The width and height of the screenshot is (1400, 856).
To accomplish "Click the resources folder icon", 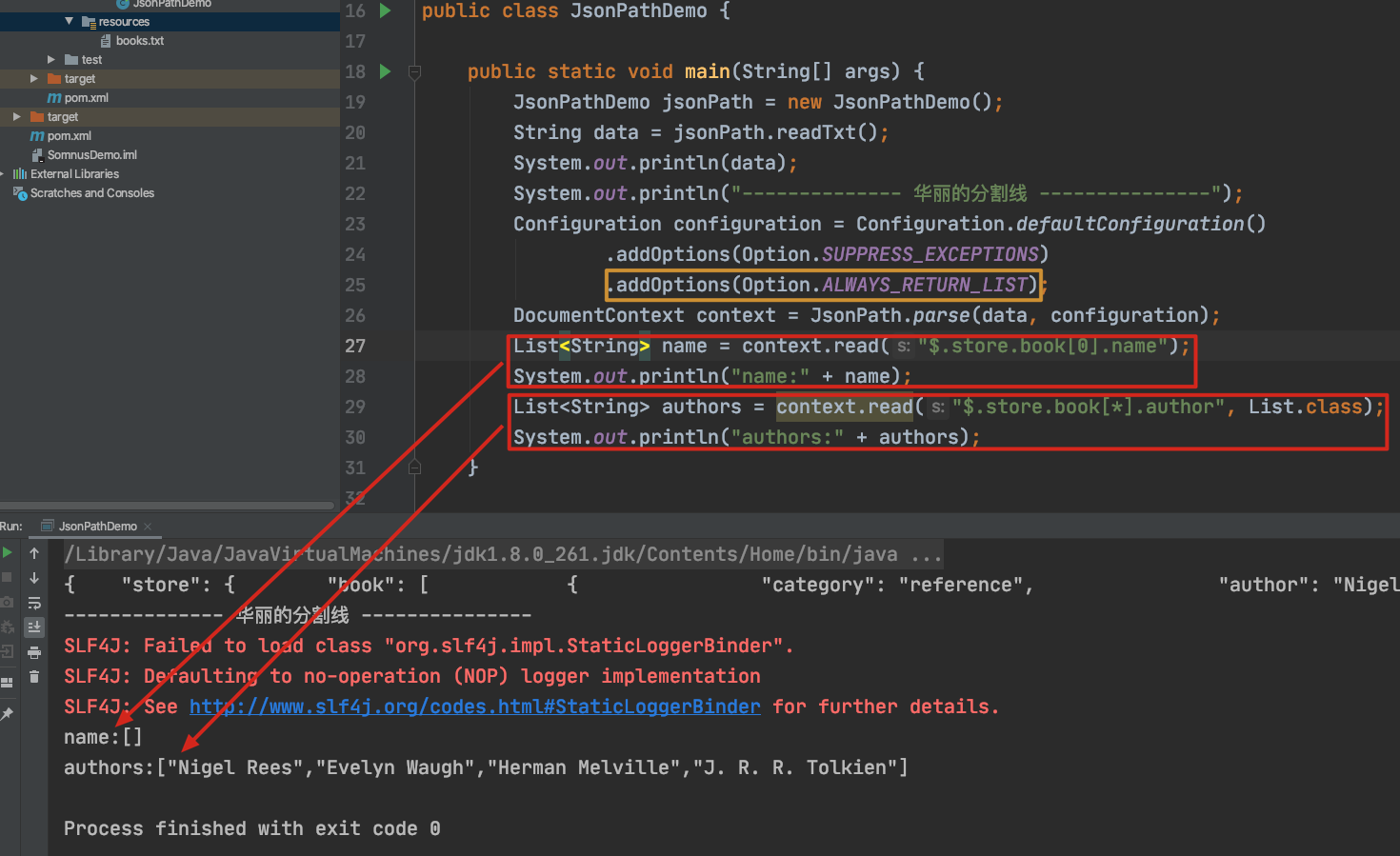I will [89, 21].
